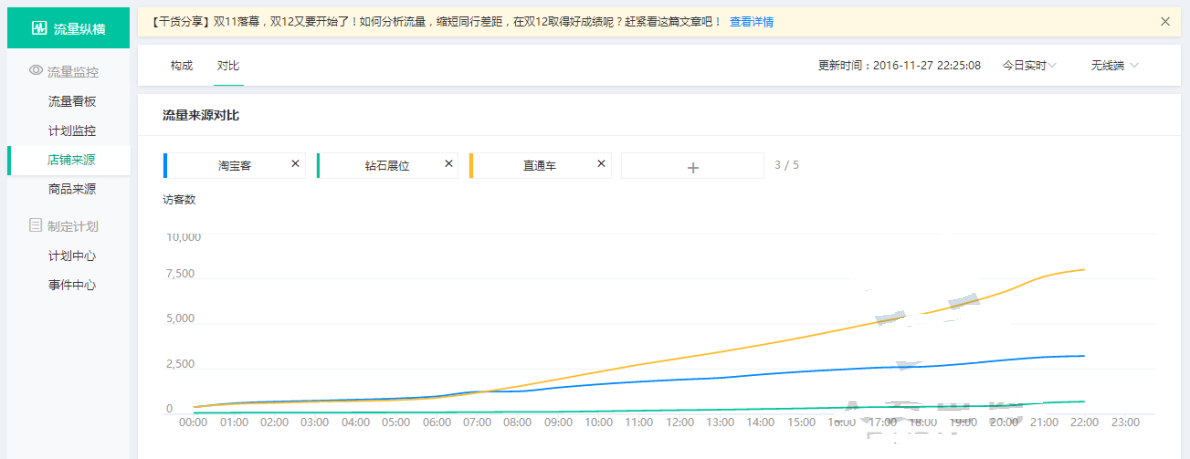
Task: Click the eye icon beside 流量监控
Action: pos(36,71)
